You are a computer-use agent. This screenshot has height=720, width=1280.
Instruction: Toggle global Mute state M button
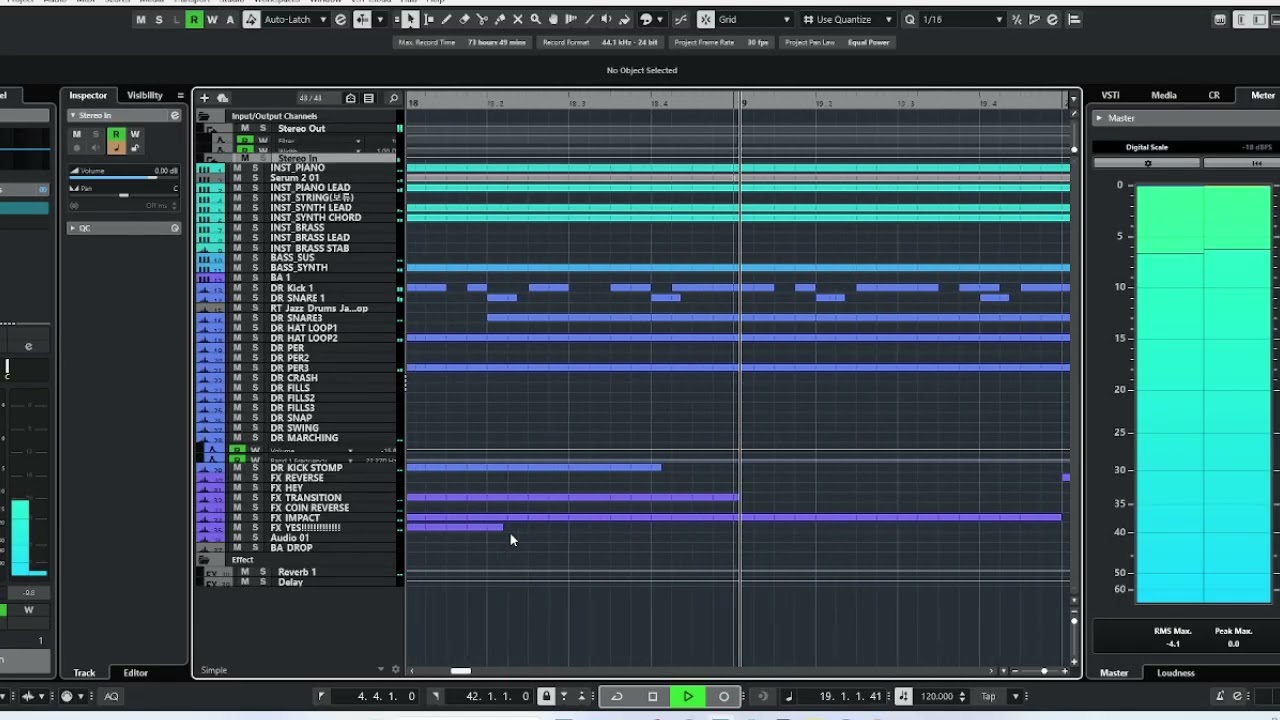(141, 19)
